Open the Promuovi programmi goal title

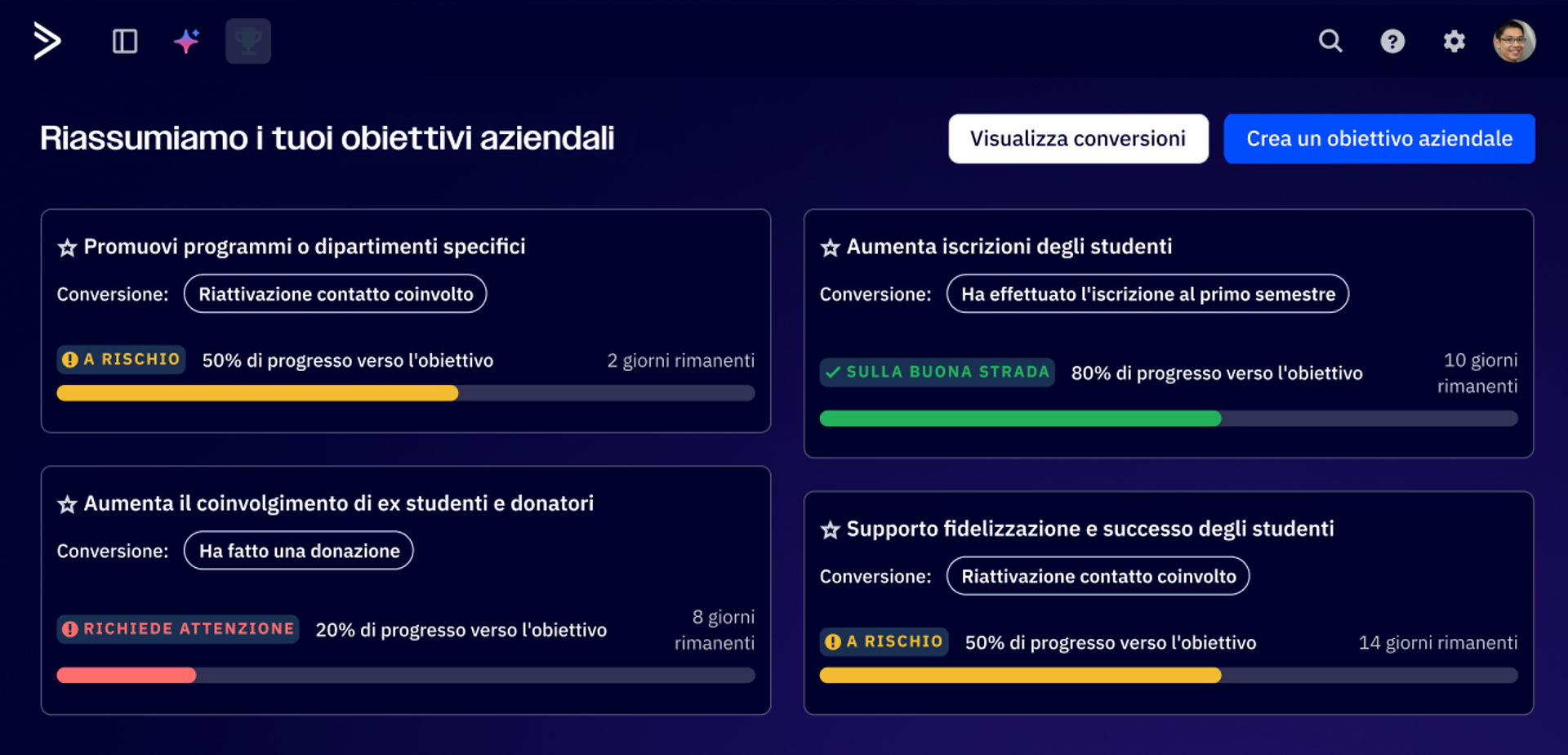click(305, 247)
